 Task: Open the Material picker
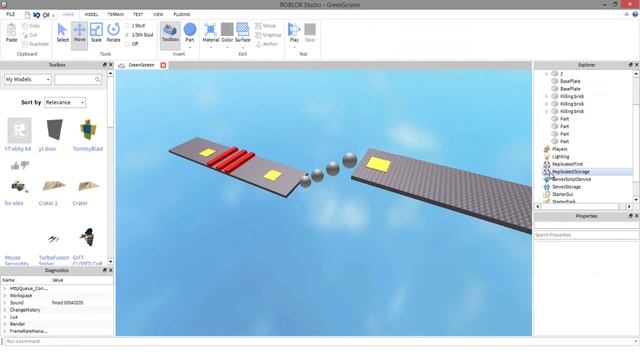tap(211, 33)
